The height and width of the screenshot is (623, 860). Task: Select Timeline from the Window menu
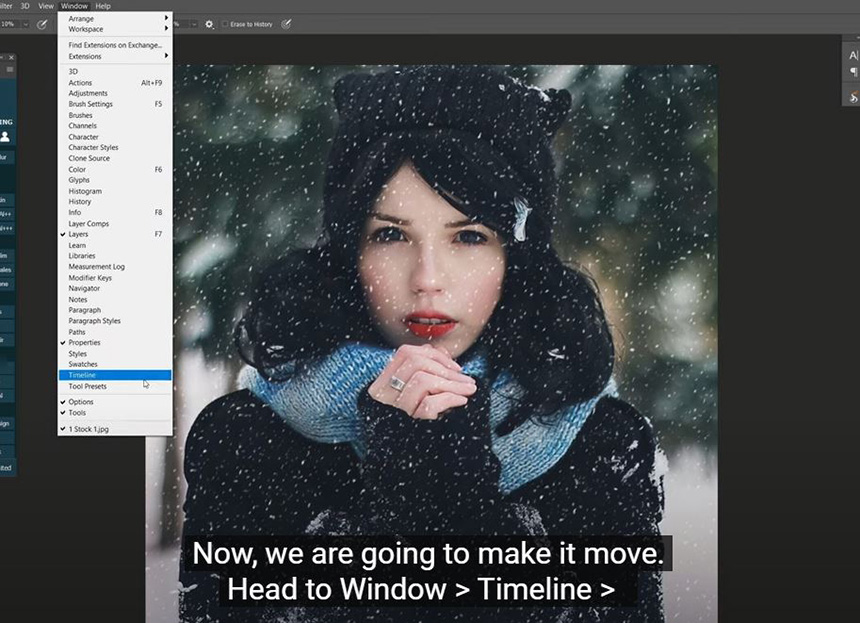pos(82,375)
